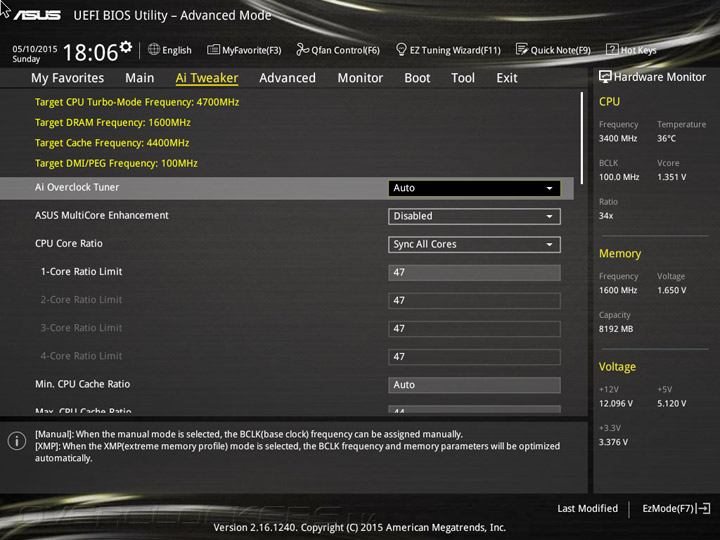Expand the ASUS MultiCore Enhancement dropdown
The height and width of the screenshot is (540, 720).
[474, 216]
